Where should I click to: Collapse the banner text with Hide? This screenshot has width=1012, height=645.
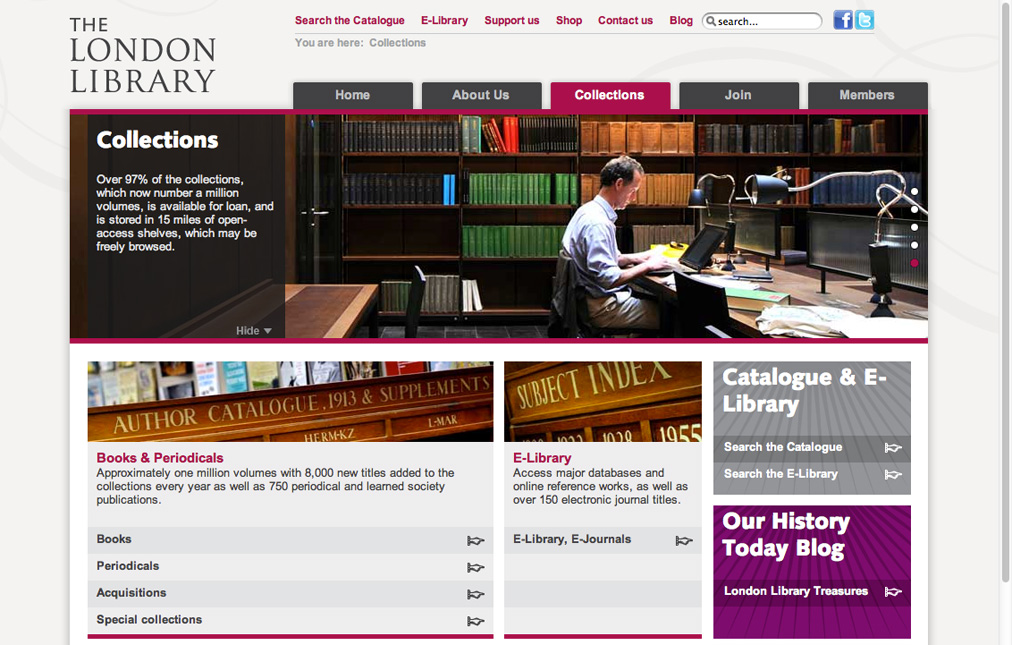(254, 331)
